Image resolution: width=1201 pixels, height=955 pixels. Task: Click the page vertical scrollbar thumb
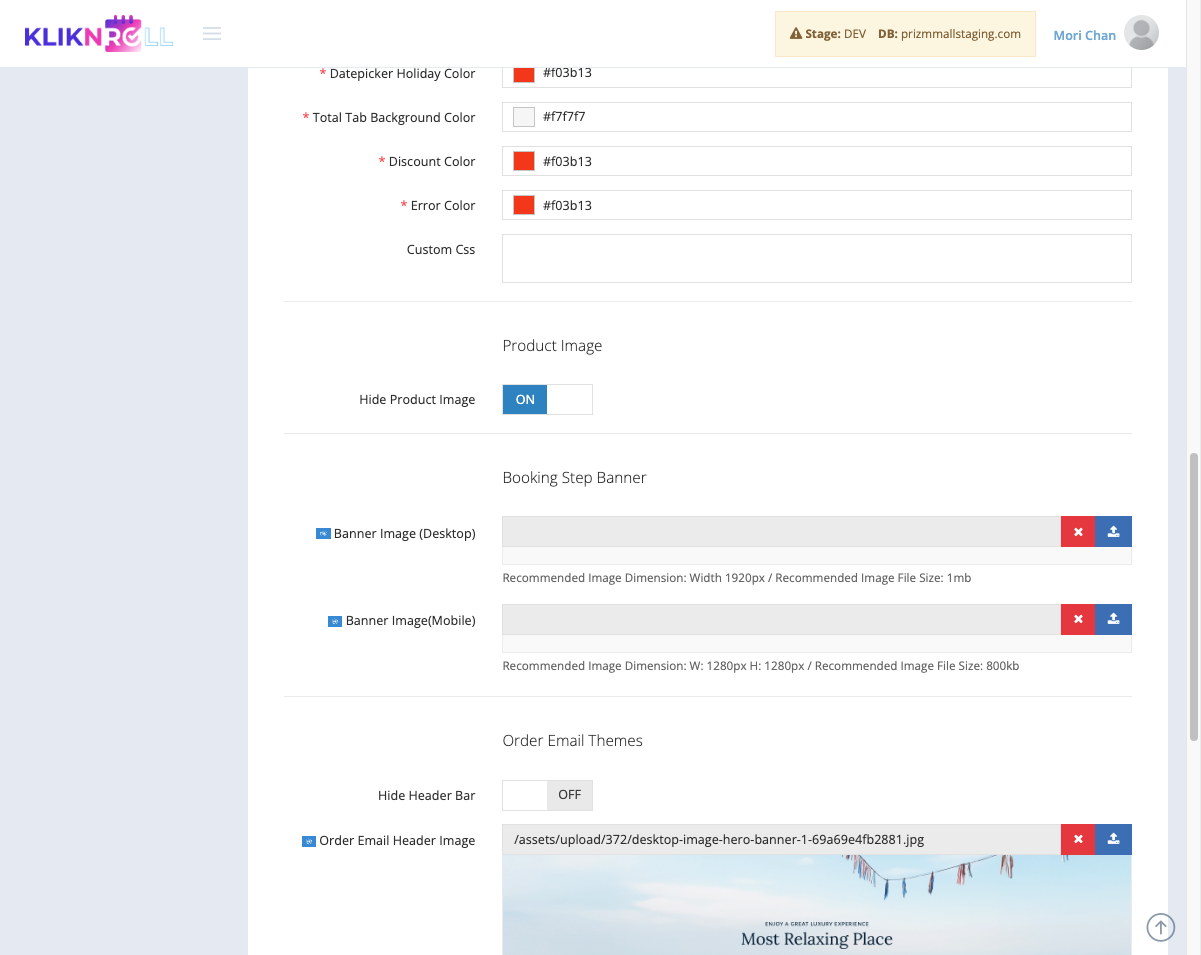coord(1194,596)
